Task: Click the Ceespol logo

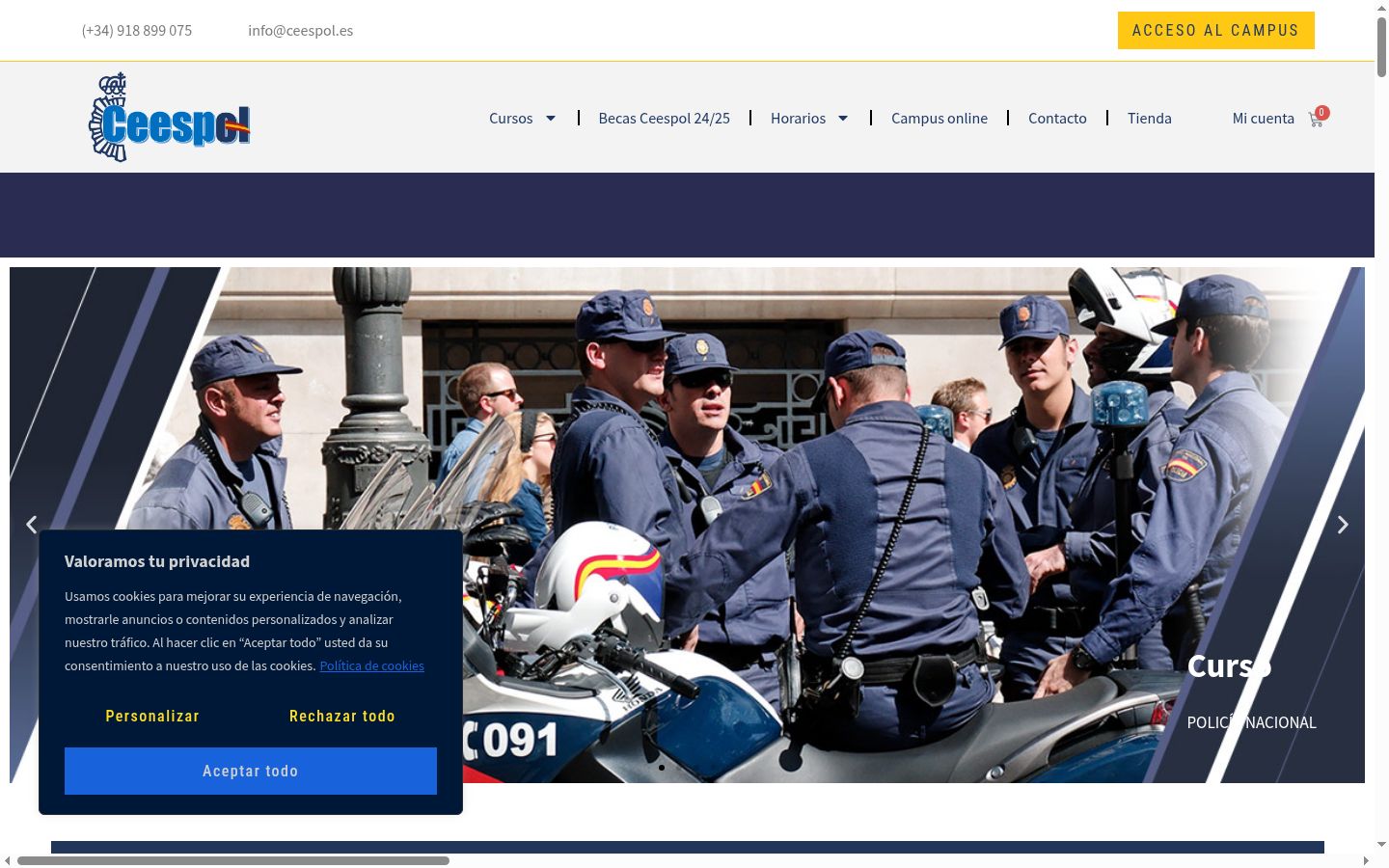Action: 170,117
